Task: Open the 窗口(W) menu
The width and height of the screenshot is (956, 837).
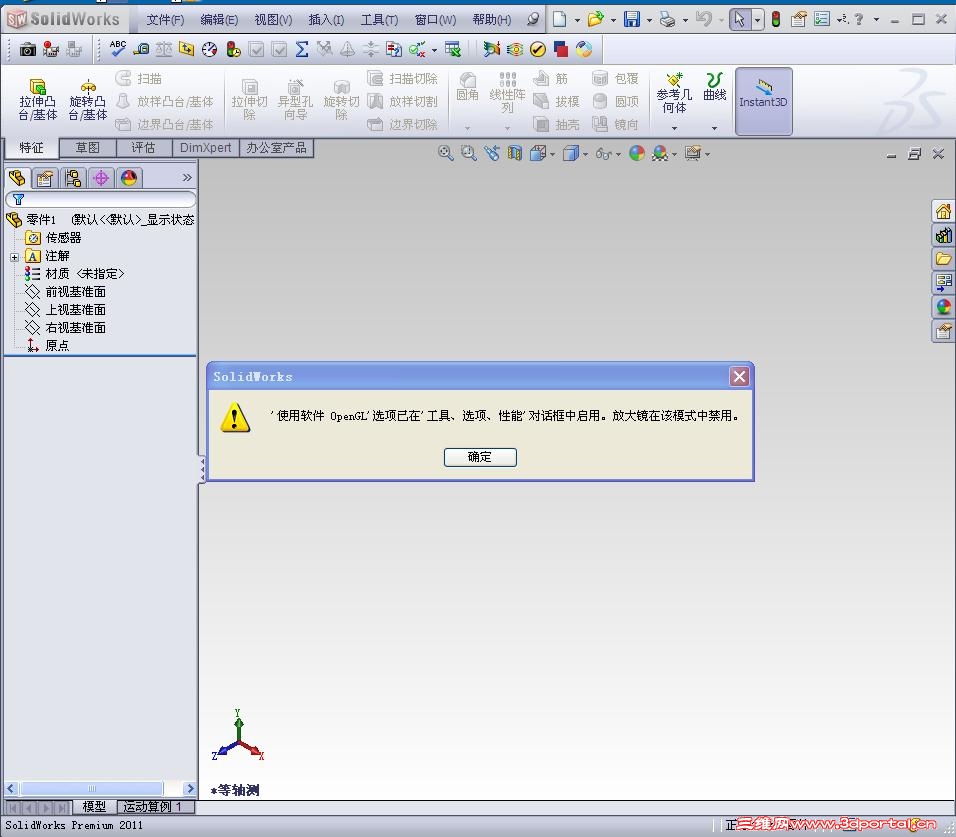Action: click(x=435, y=20)
